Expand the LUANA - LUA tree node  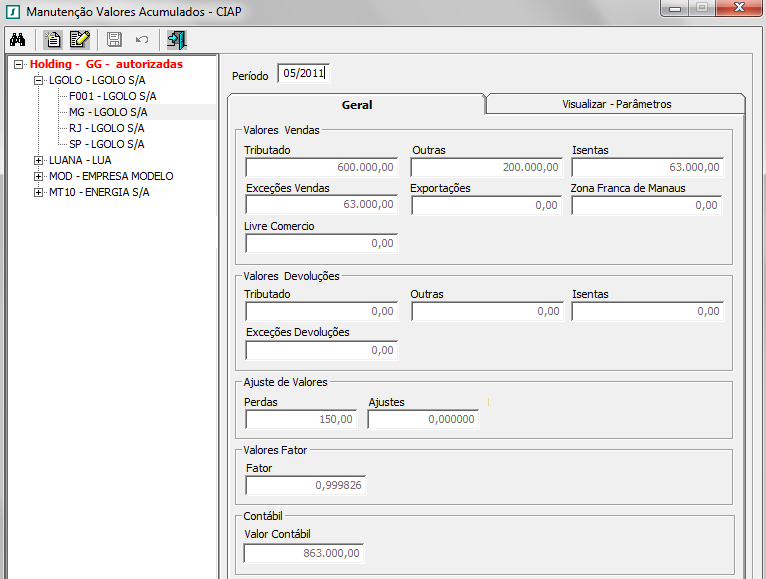tap(39, 160)
